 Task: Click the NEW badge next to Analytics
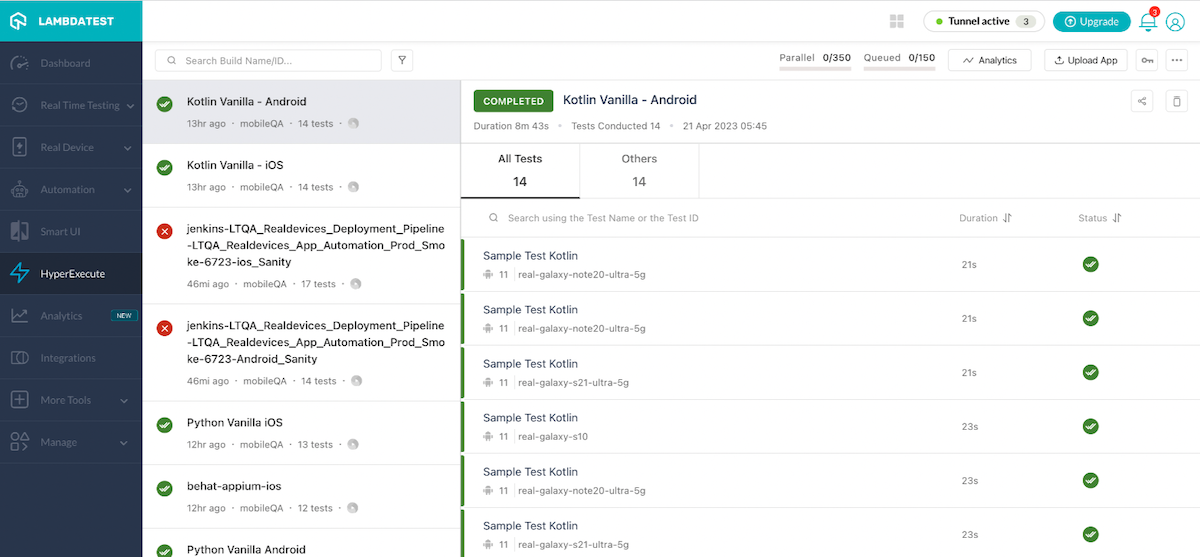pyautogui.click(x=124, y=316)
